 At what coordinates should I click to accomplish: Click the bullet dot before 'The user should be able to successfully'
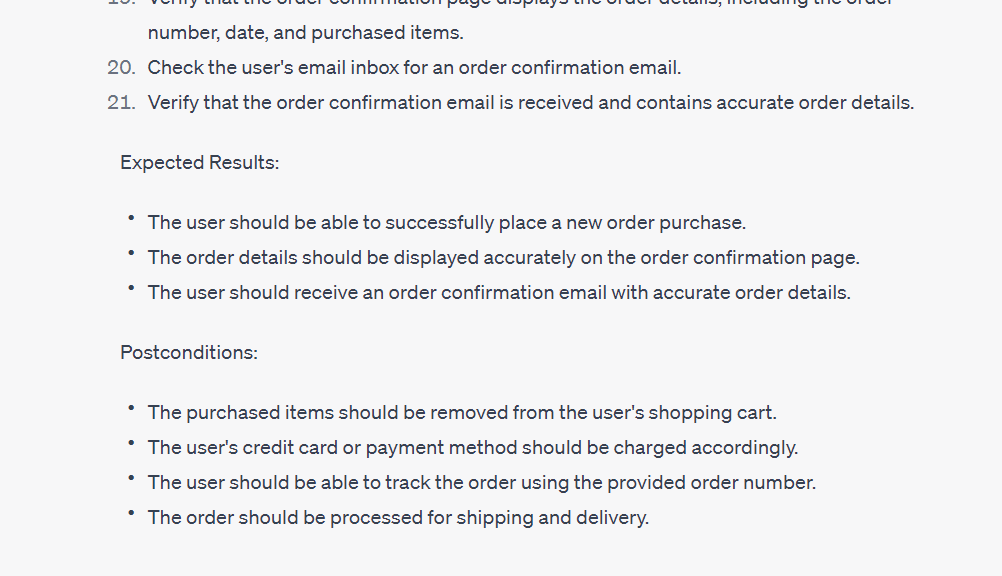[131, 218]
